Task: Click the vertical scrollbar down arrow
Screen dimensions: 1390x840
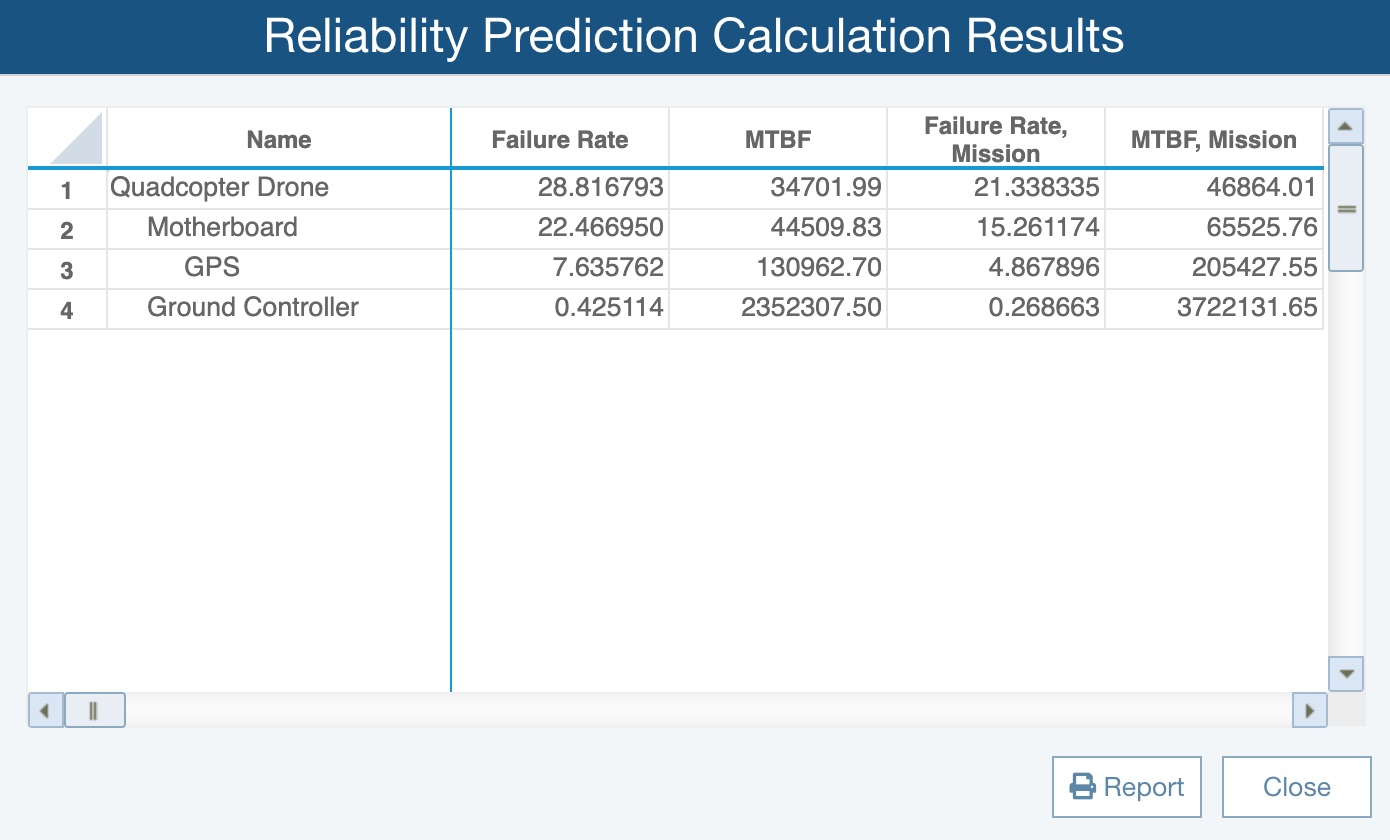Action: tap(1345, 674)
